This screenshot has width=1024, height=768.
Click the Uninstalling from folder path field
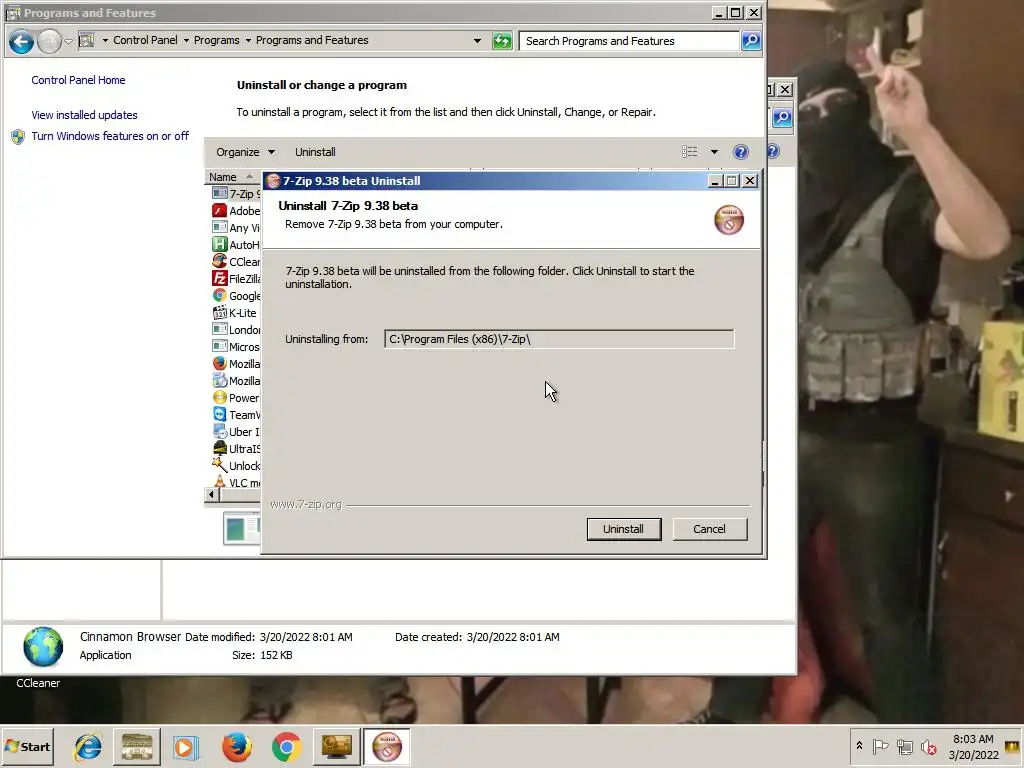pyautogui.click(x=559, y=339)
